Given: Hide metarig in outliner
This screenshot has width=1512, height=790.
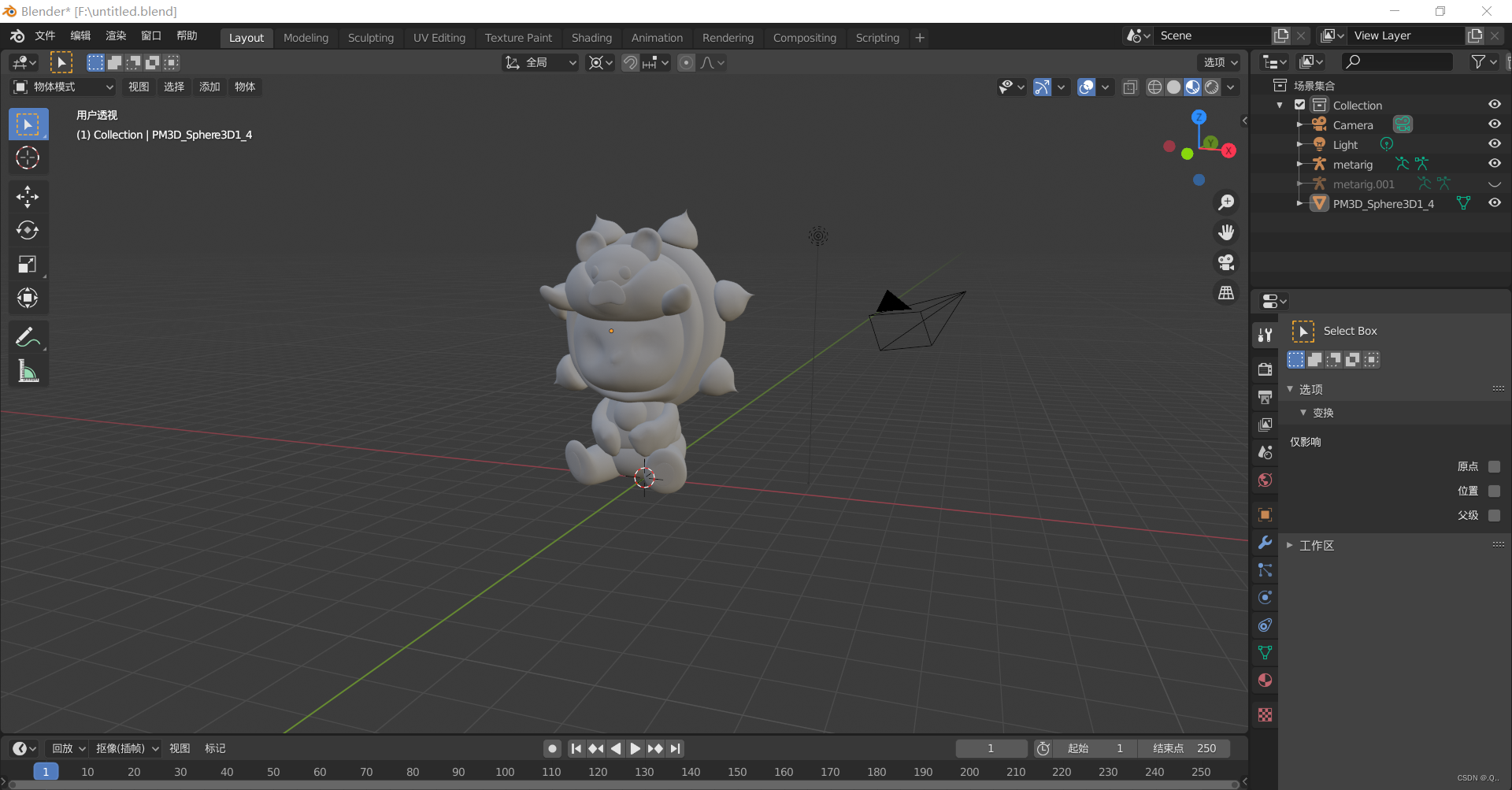Looking at the screenshot, I should pyautogui.click(x=1494, y=164).
